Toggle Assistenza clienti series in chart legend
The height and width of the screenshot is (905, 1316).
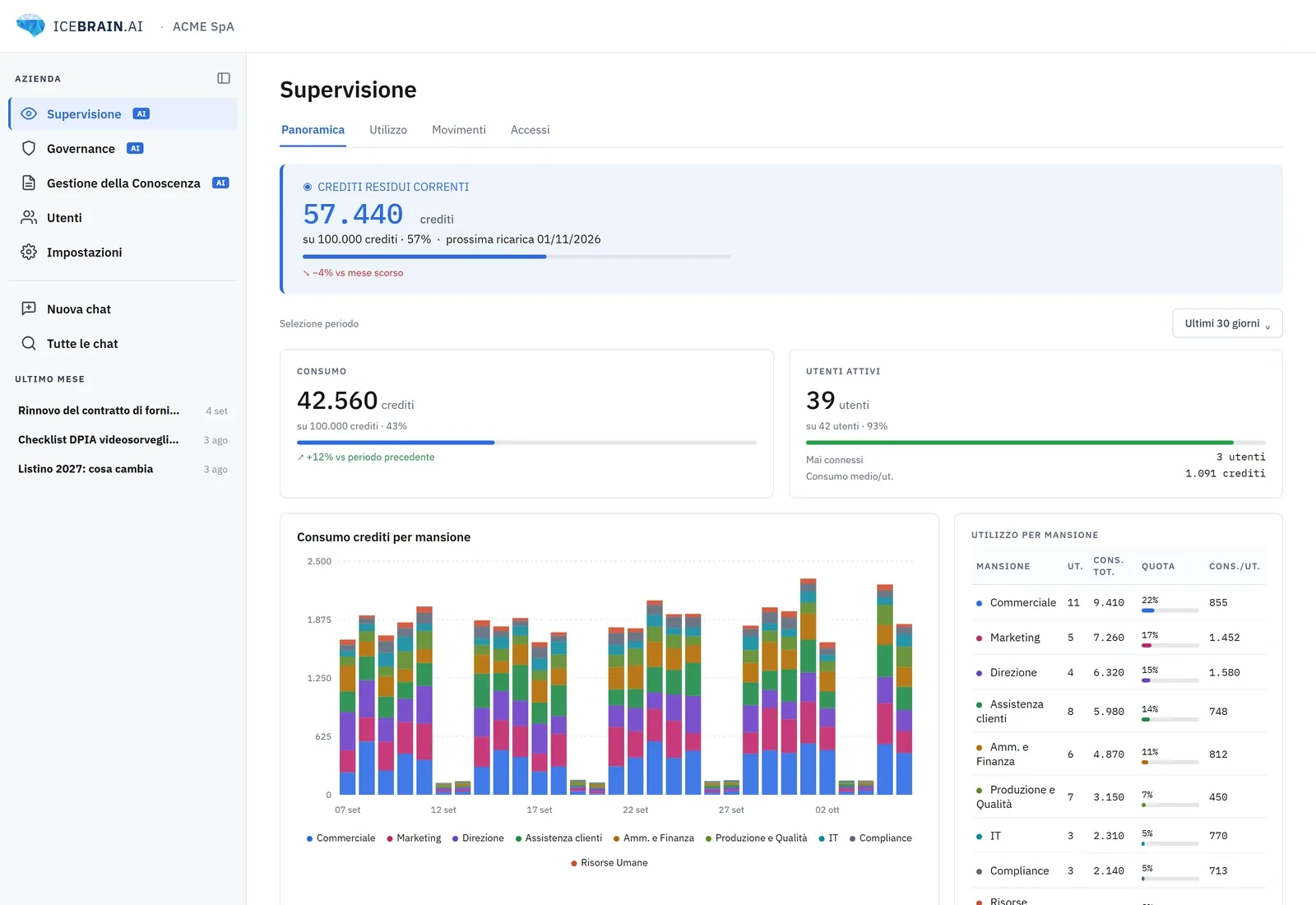(558, 838)
